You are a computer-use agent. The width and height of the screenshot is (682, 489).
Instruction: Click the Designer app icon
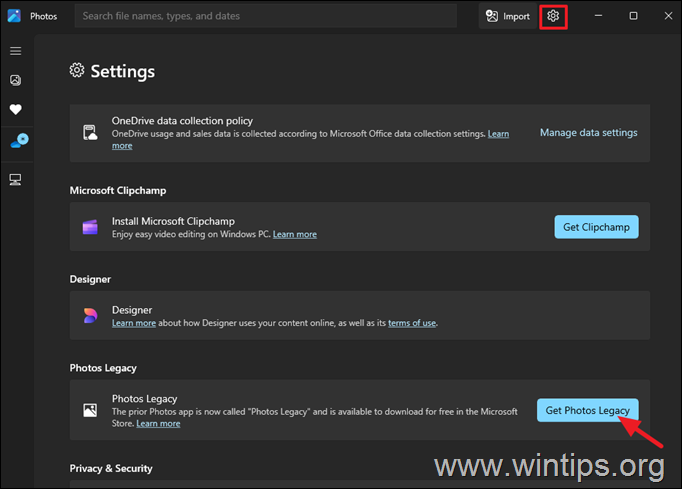90,316
